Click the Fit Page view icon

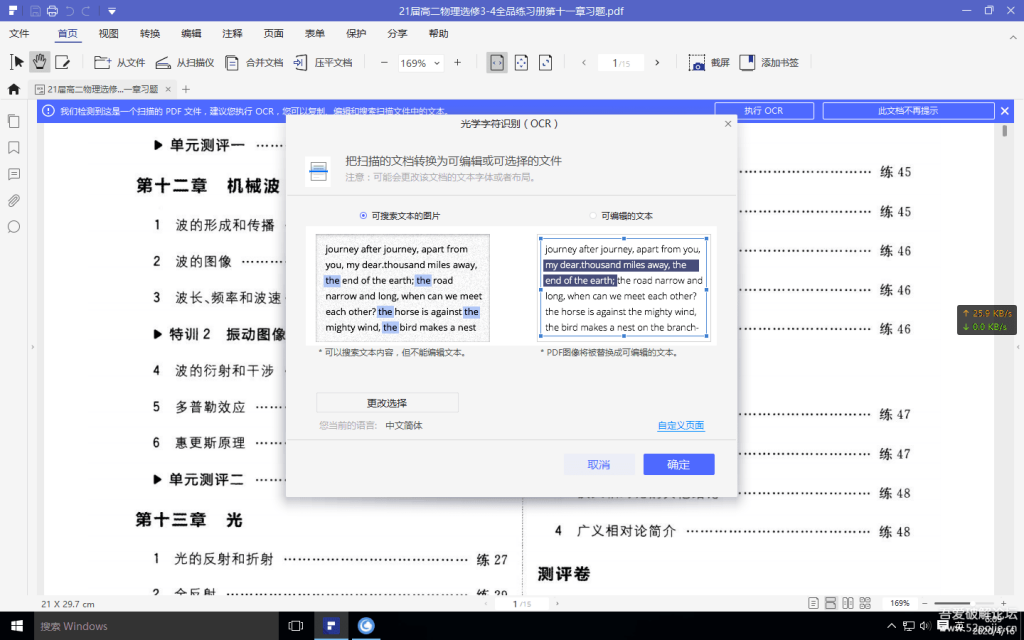[x=521, y=63]
